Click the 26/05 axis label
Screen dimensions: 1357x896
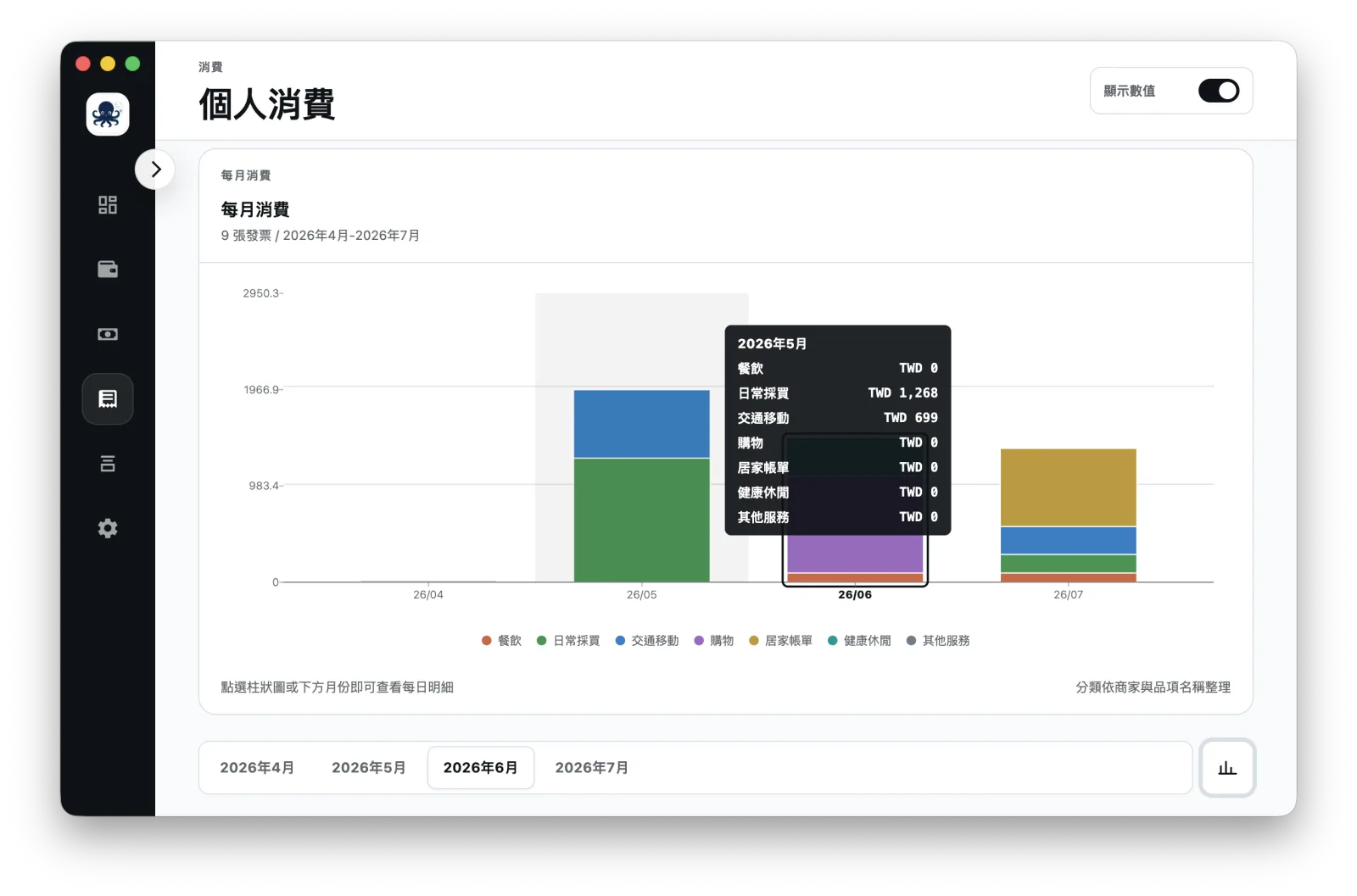(x=642, y=595)
